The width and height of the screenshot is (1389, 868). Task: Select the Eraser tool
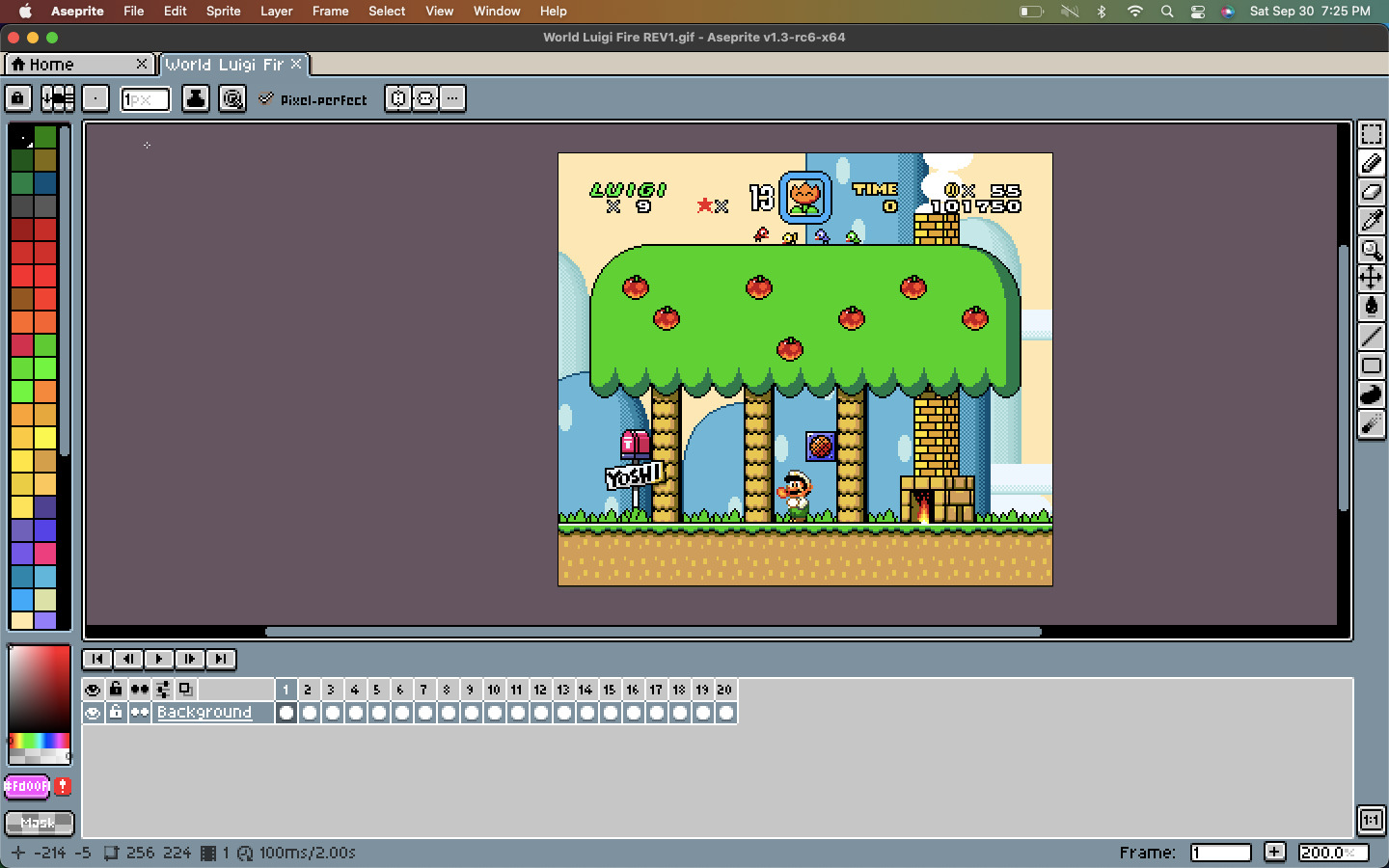pos(1371,192)
